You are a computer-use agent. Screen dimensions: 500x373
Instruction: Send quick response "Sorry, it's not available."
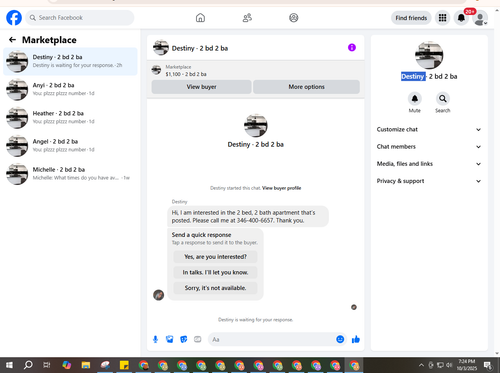tap(215, 288)
